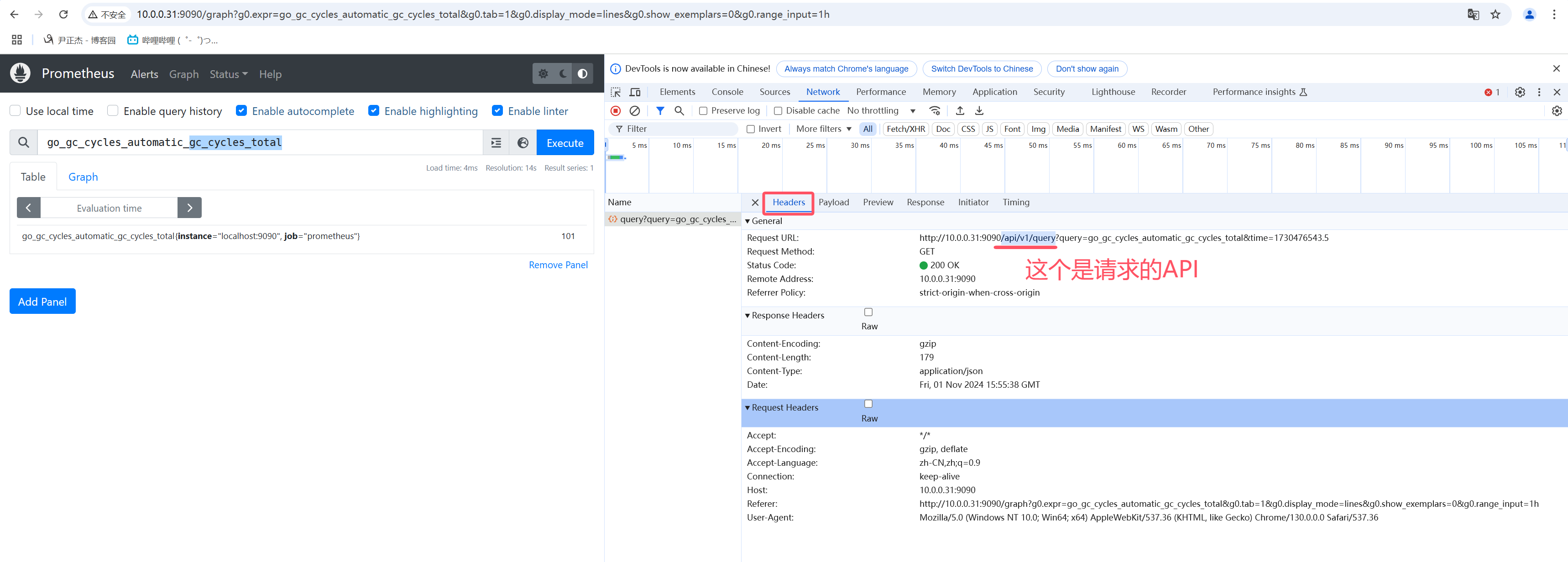Open the metrics explorer globe icon
Viewport: 1568px width, 562px height.
(522, 143)
